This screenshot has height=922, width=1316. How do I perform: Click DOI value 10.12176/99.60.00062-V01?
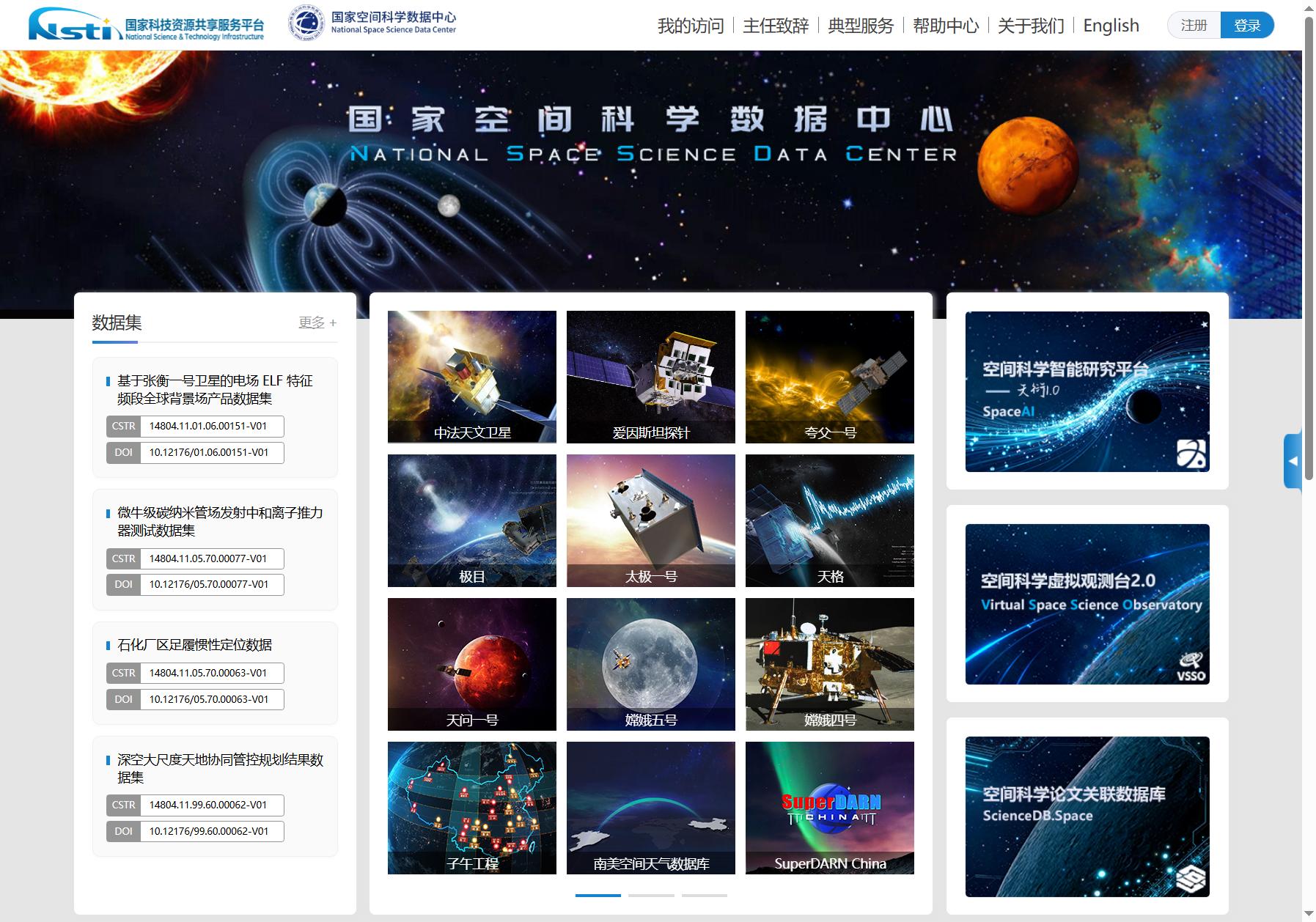(x=211, y=831)
